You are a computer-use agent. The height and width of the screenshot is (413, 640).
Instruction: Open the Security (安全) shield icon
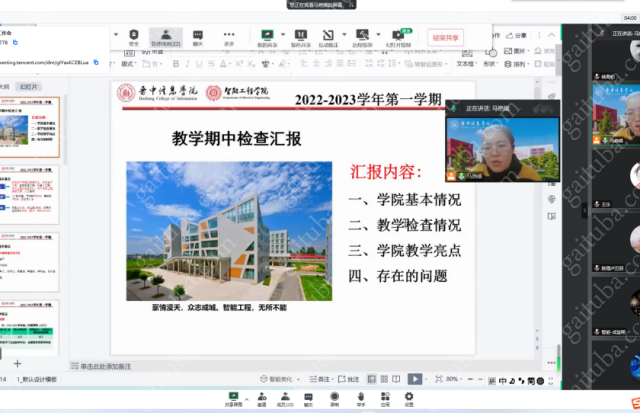click(x=134, y=37)
